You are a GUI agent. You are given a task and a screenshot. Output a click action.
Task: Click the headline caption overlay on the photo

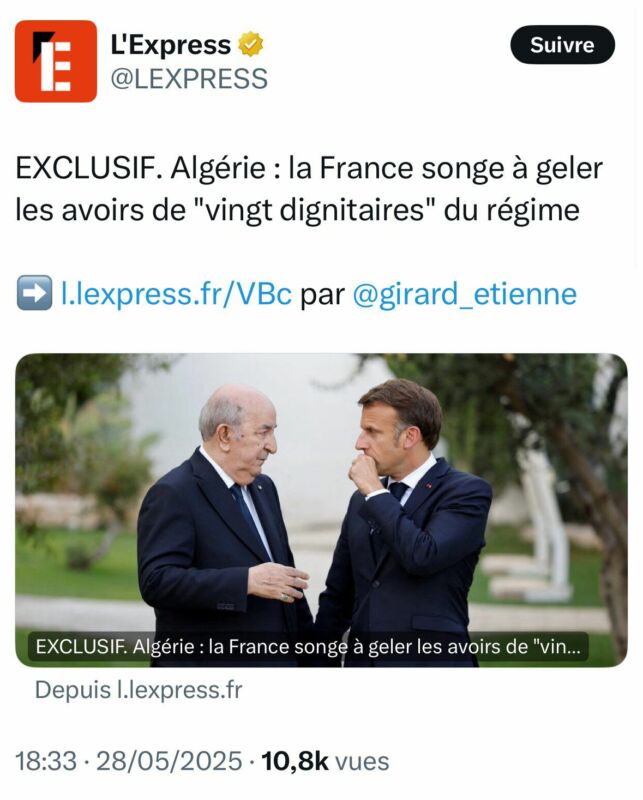308,647
